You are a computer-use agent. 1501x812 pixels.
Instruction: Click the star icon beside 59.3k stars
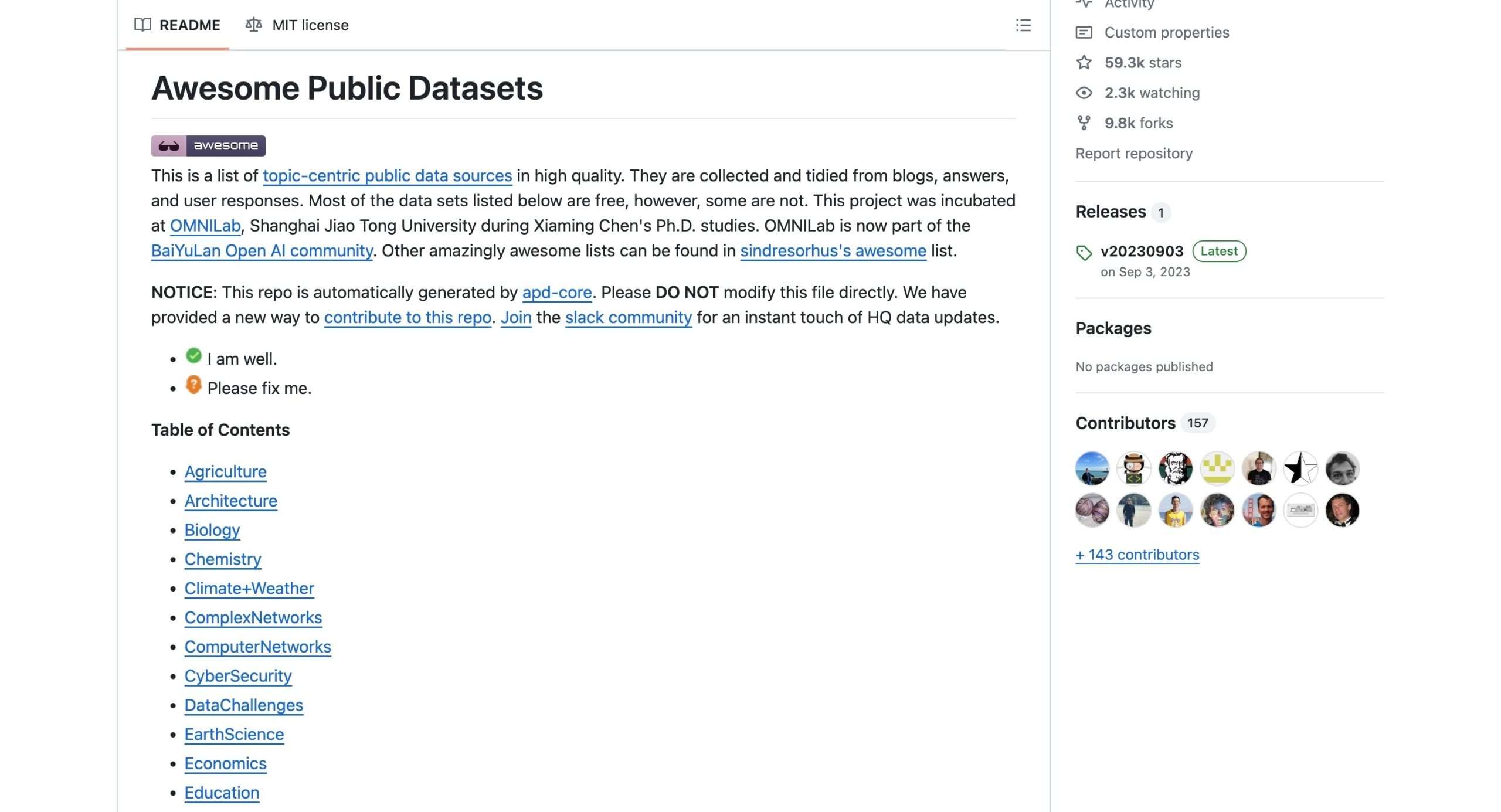(x=1084, y=63)
